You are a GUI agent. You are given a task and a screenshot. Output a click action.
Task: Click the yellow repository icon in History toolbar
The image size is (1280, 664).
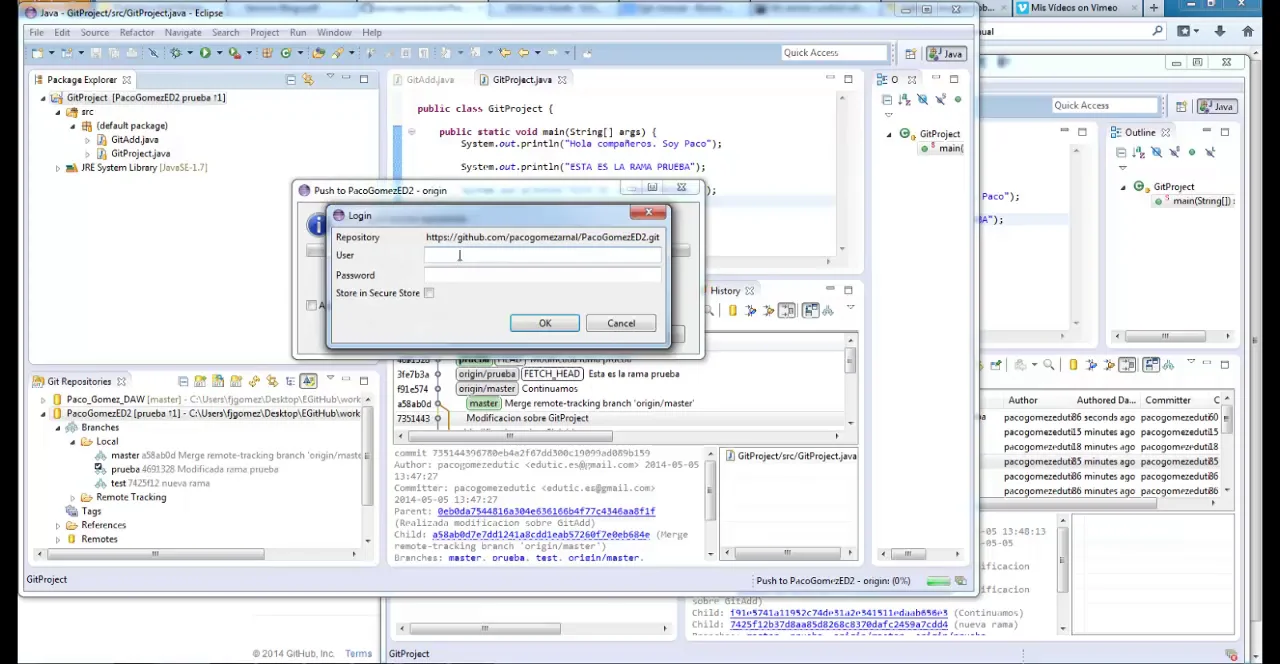733,310
